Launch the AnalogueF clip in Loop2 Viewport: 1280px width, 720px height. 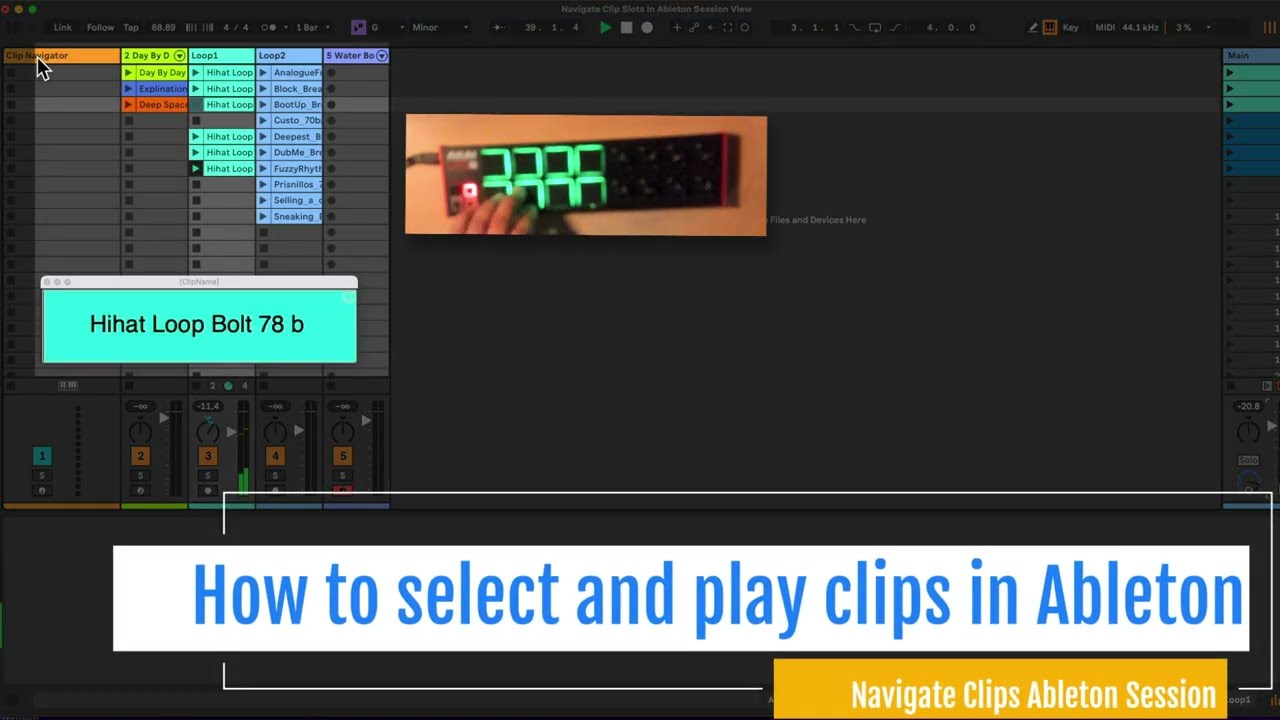tap(263, 73)
